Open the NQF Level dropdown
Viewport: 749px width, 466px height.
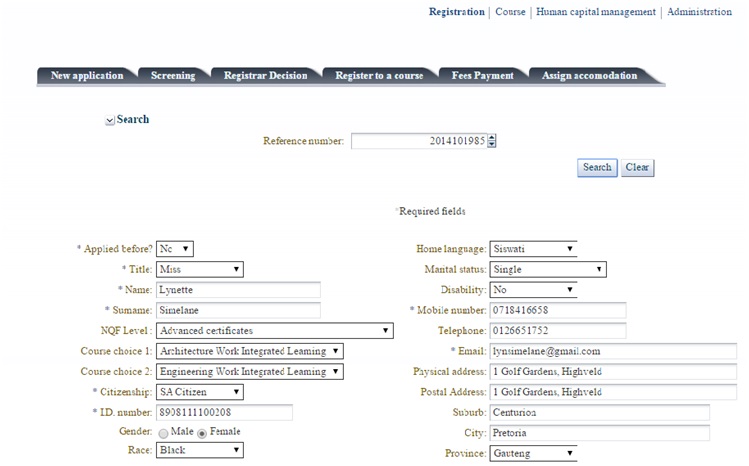tap(275, 331)
